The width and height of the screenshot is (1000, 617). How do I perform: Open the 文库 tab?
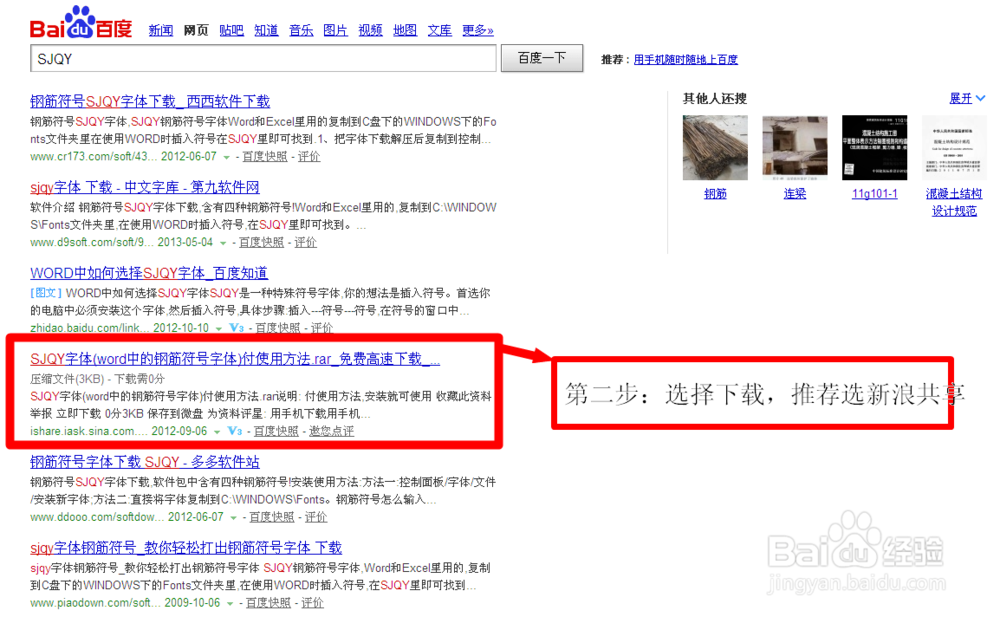point(439,30)
